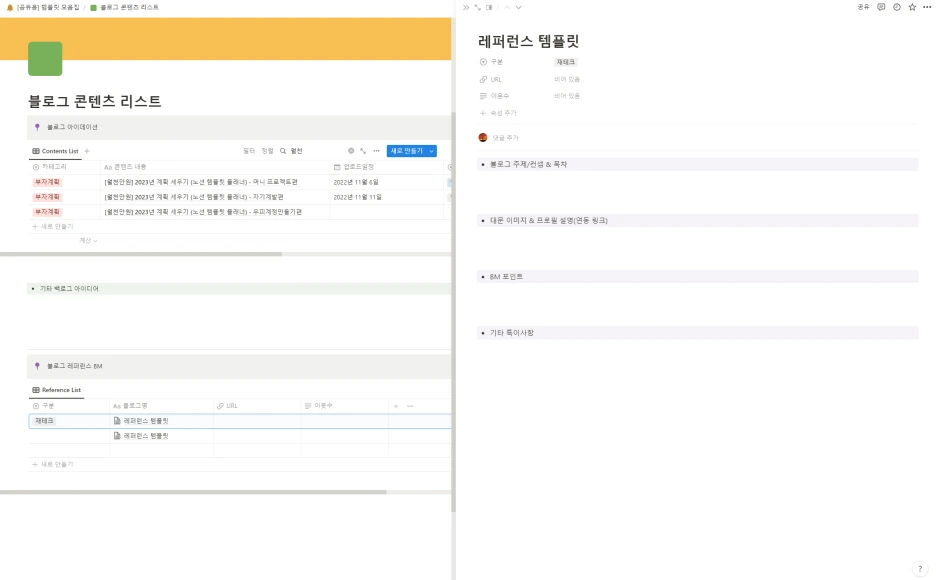Collapse the 기타 특이사항 toggle section
Viewport: 936px width, 580px height.
point(483,332)
